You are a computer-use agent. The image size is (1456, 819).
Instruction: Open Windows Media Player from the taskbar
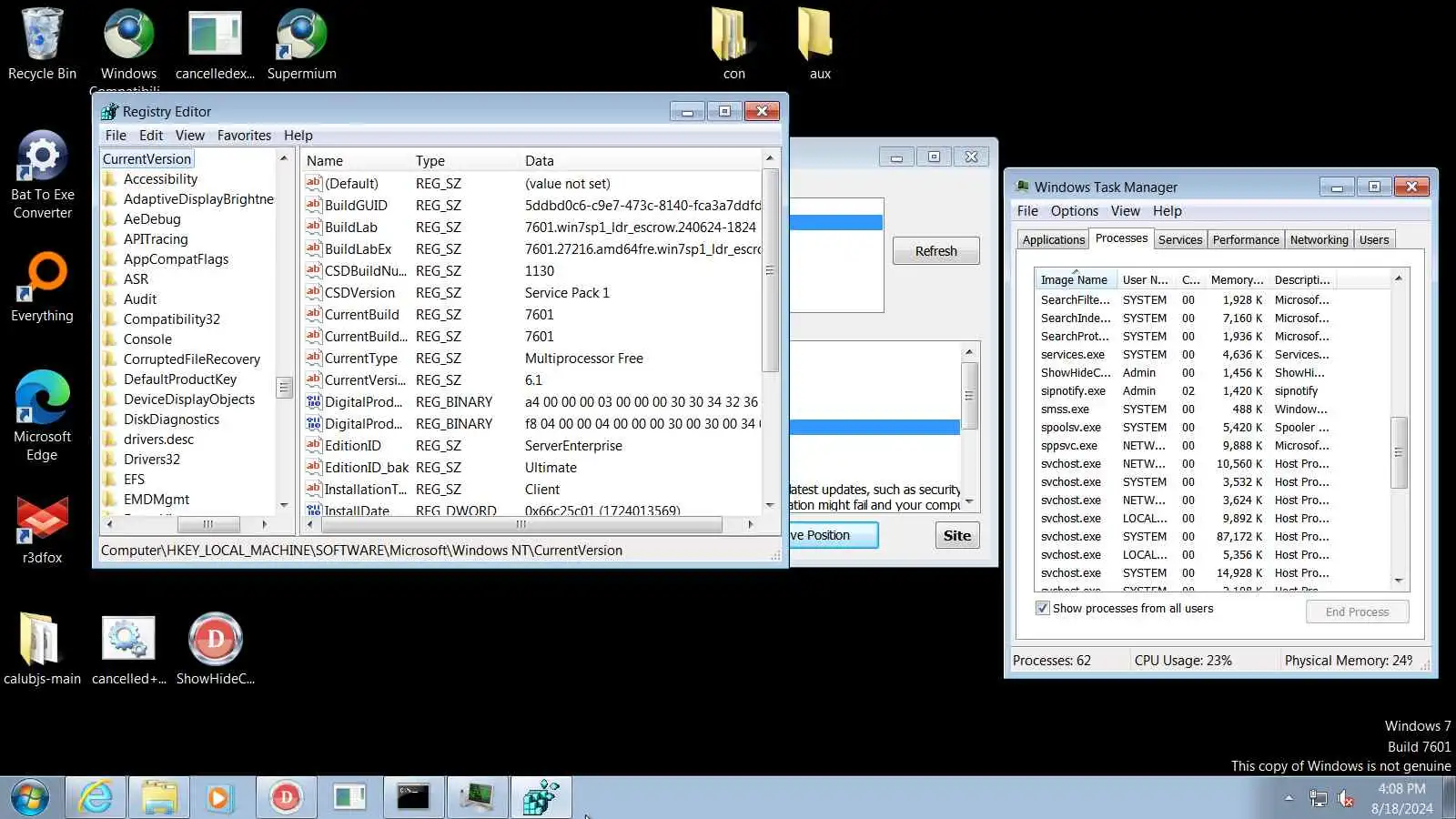pyautogui.click(x=218, y=798)
